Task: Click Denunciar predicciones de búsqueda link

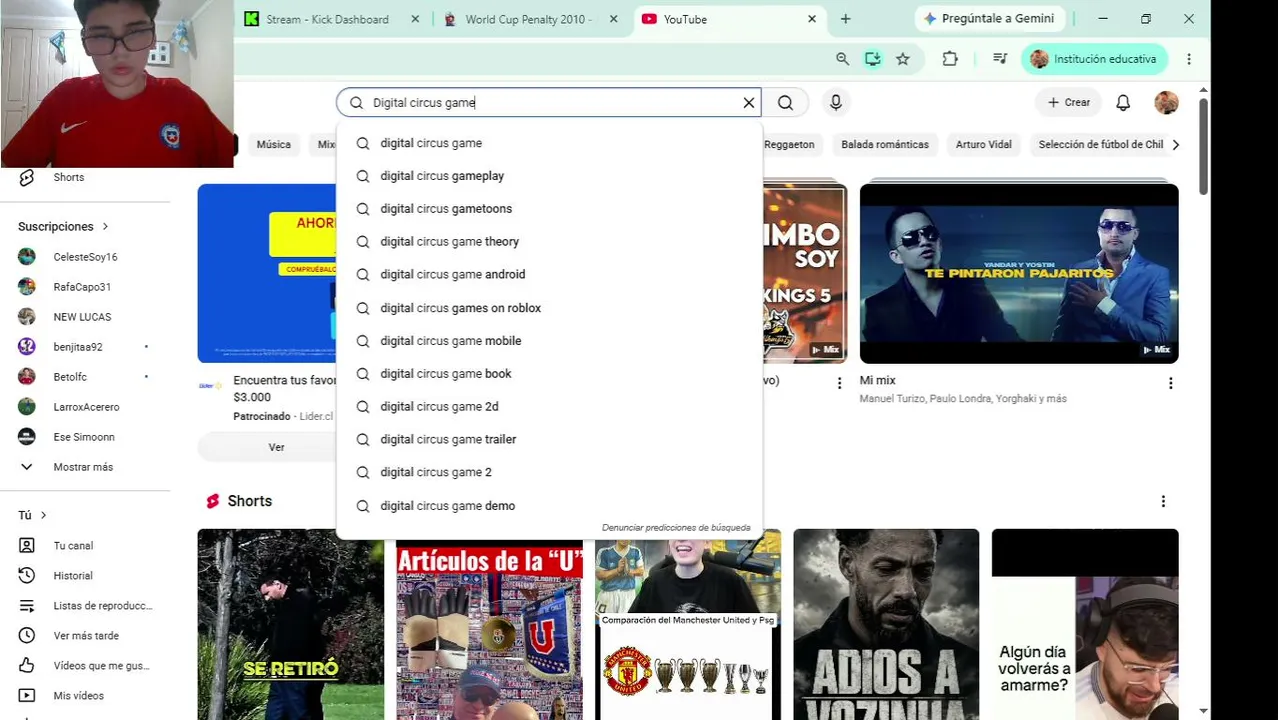Action: click(x=676, y=528)
